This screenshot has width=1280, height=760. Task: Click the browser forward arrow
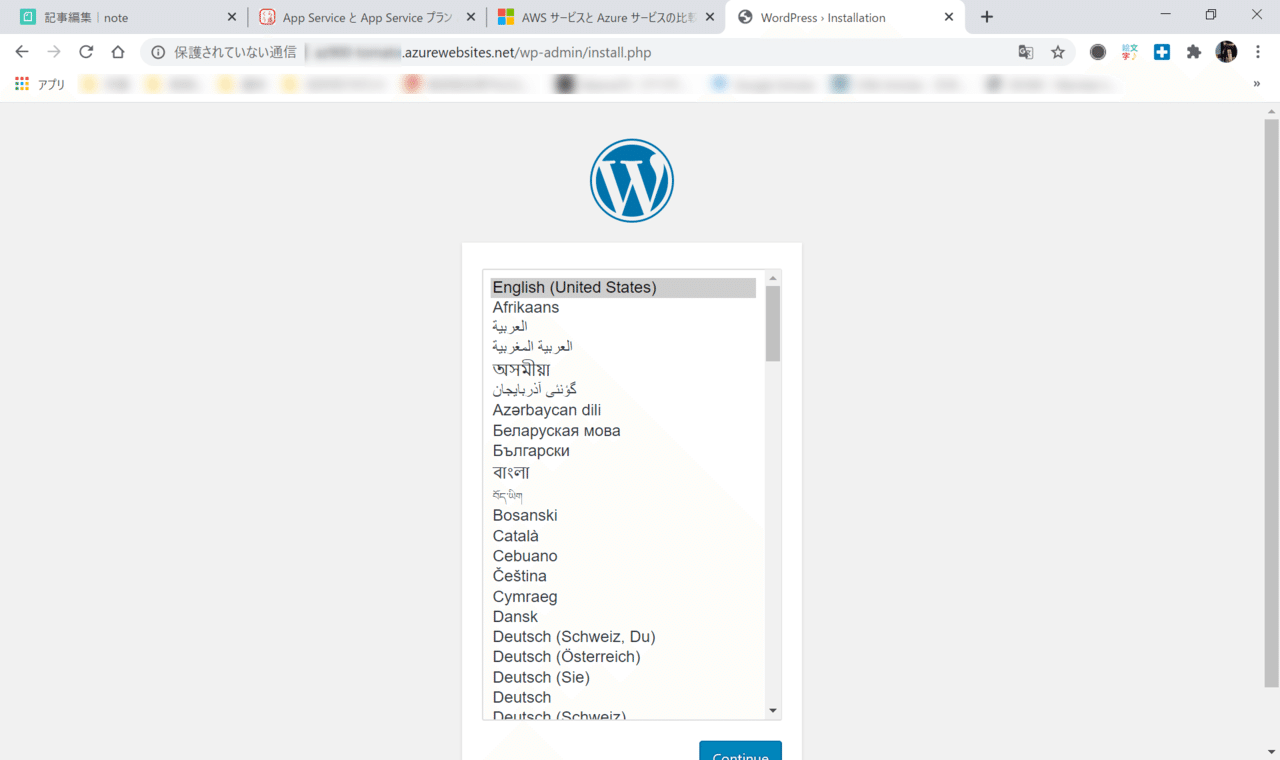(54, 52)
